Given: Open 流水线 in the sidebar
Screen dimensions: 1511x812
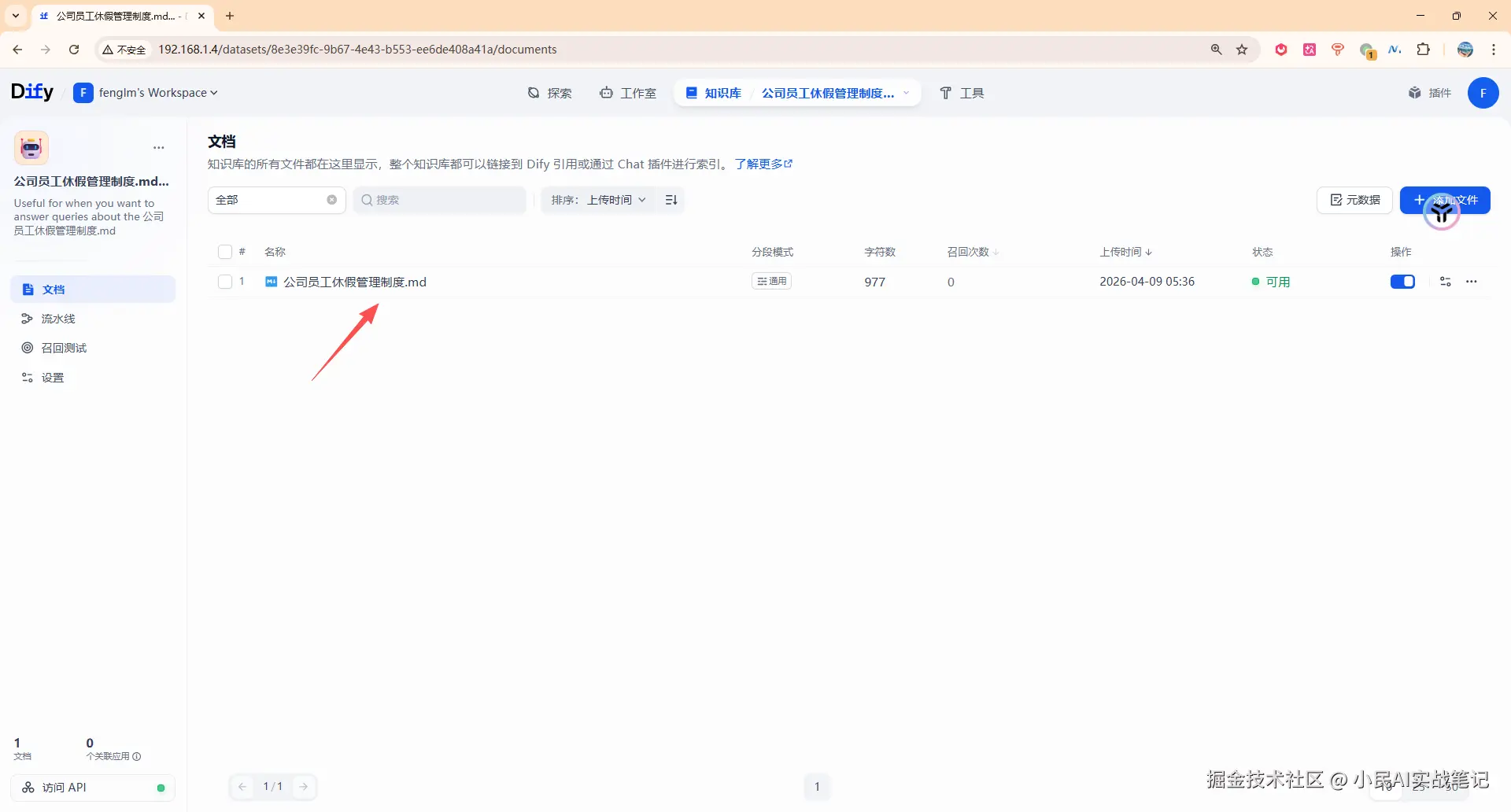Looking at the screenshot, I should [x=93, y=319].
